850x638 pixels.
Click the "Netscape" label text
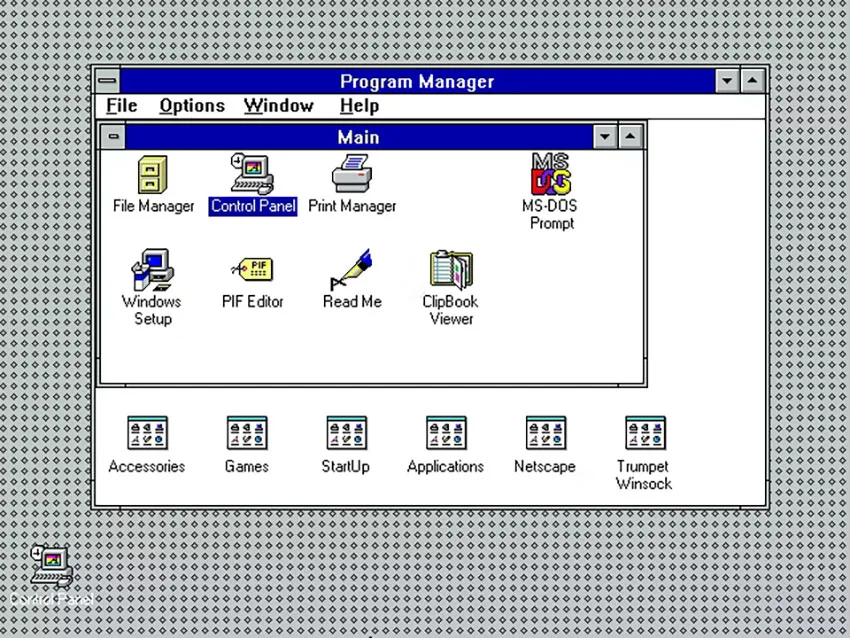pyautogui.click(x=545, y=466)
